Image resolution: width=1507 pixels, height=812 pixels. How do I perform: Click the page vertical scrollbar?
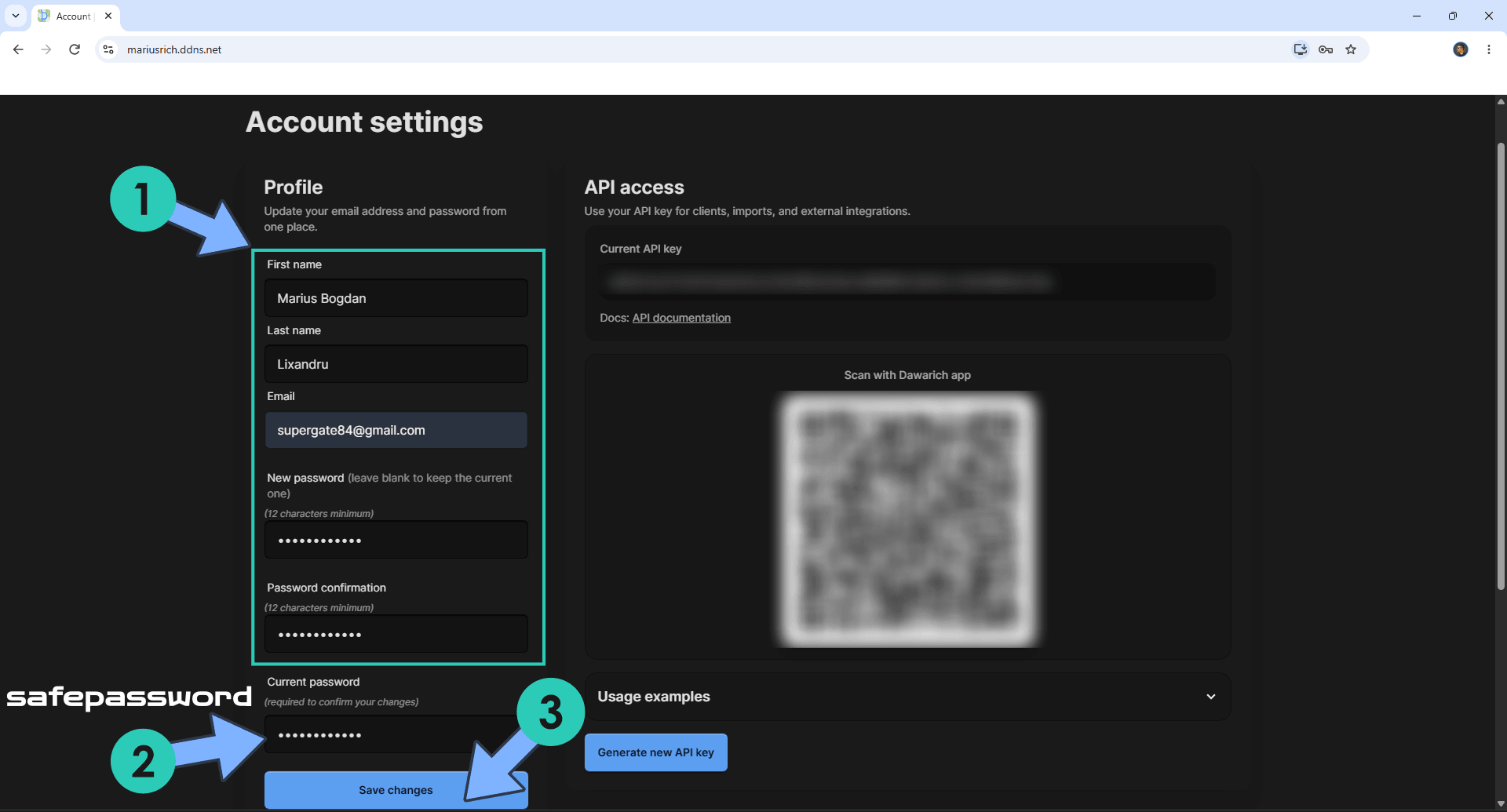1501,367
